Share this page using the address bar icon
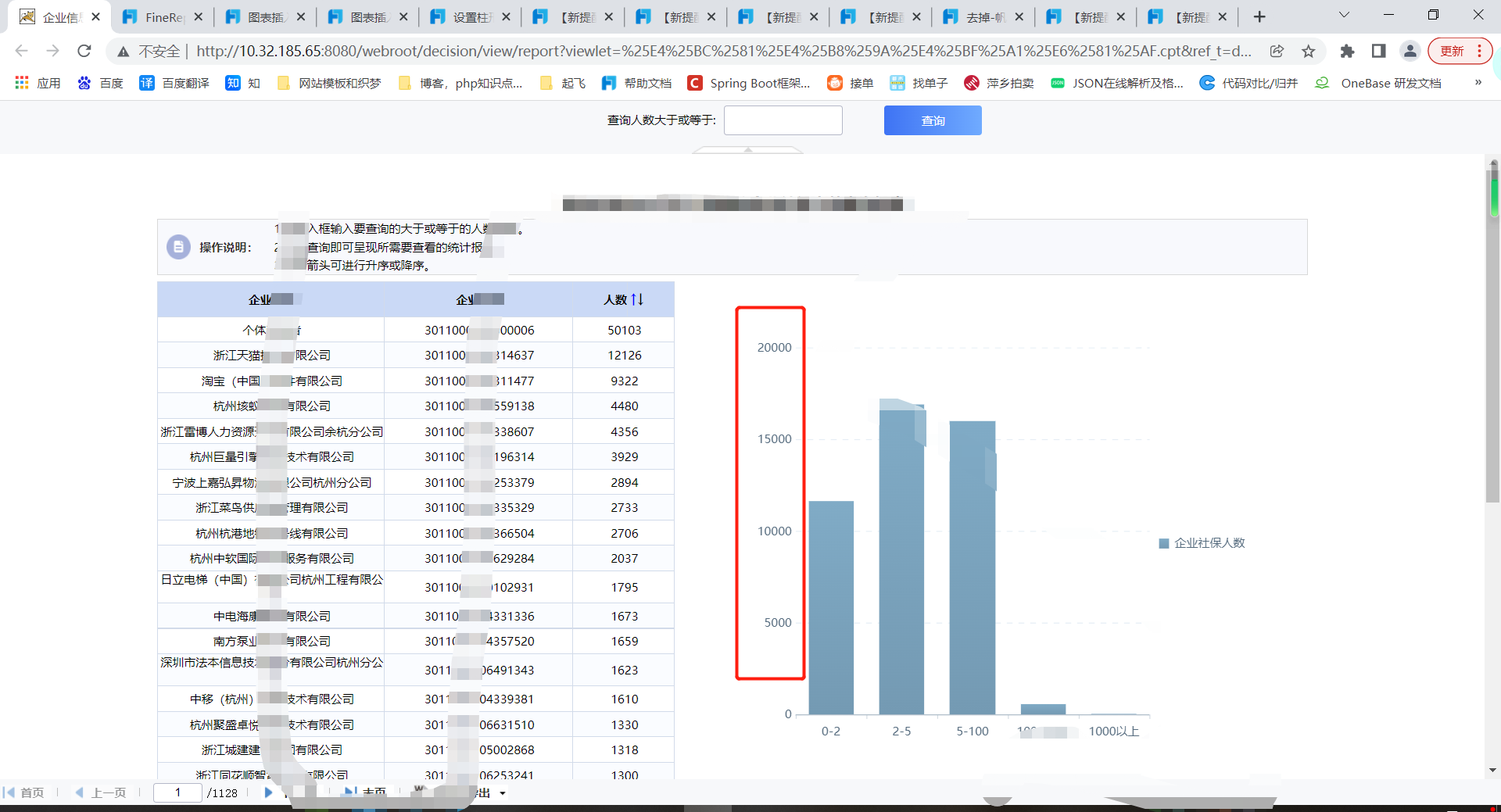Screen dimensions: 1501x812 coord(1277,52)
